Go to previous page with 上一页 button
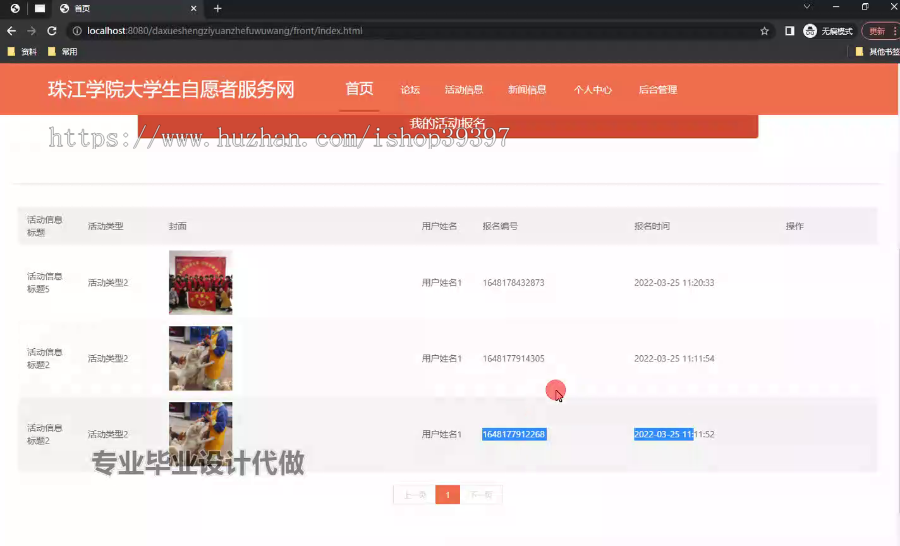900x546 pixels. point(414,495)
